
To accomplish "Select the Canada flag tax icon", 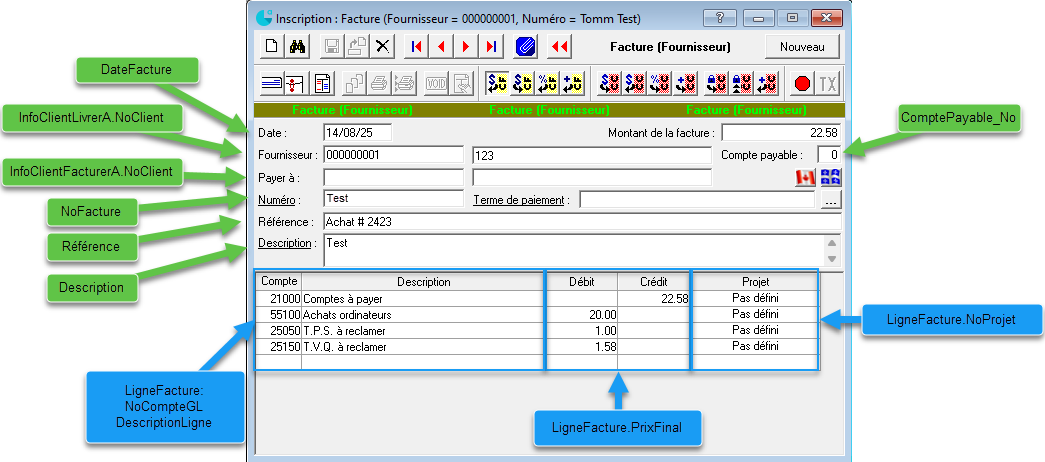I will pos(805,177).
